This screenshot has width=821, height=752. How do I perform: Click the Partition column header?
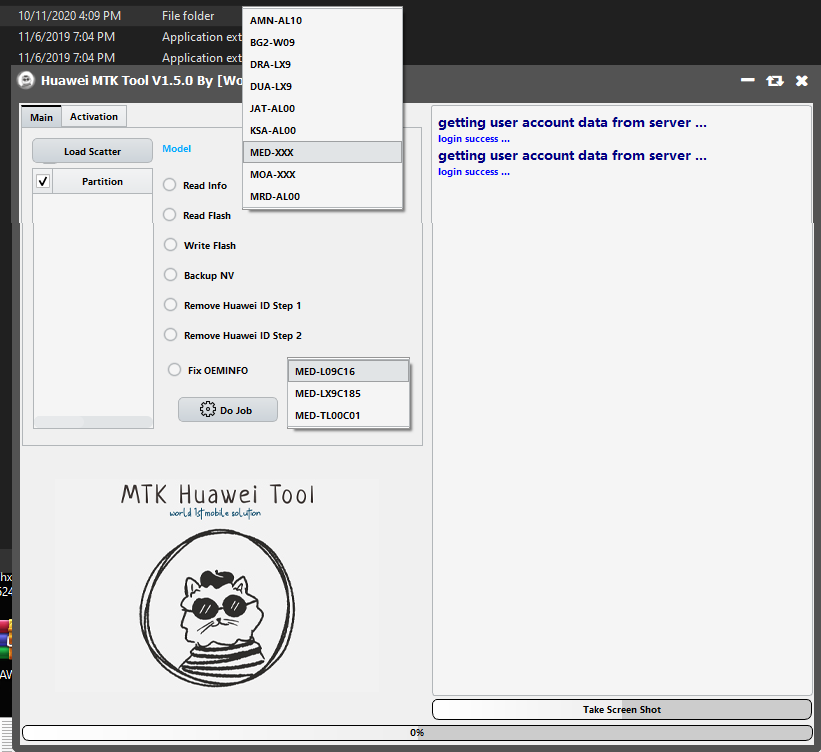pyautogui.click(x=103, y=181)
